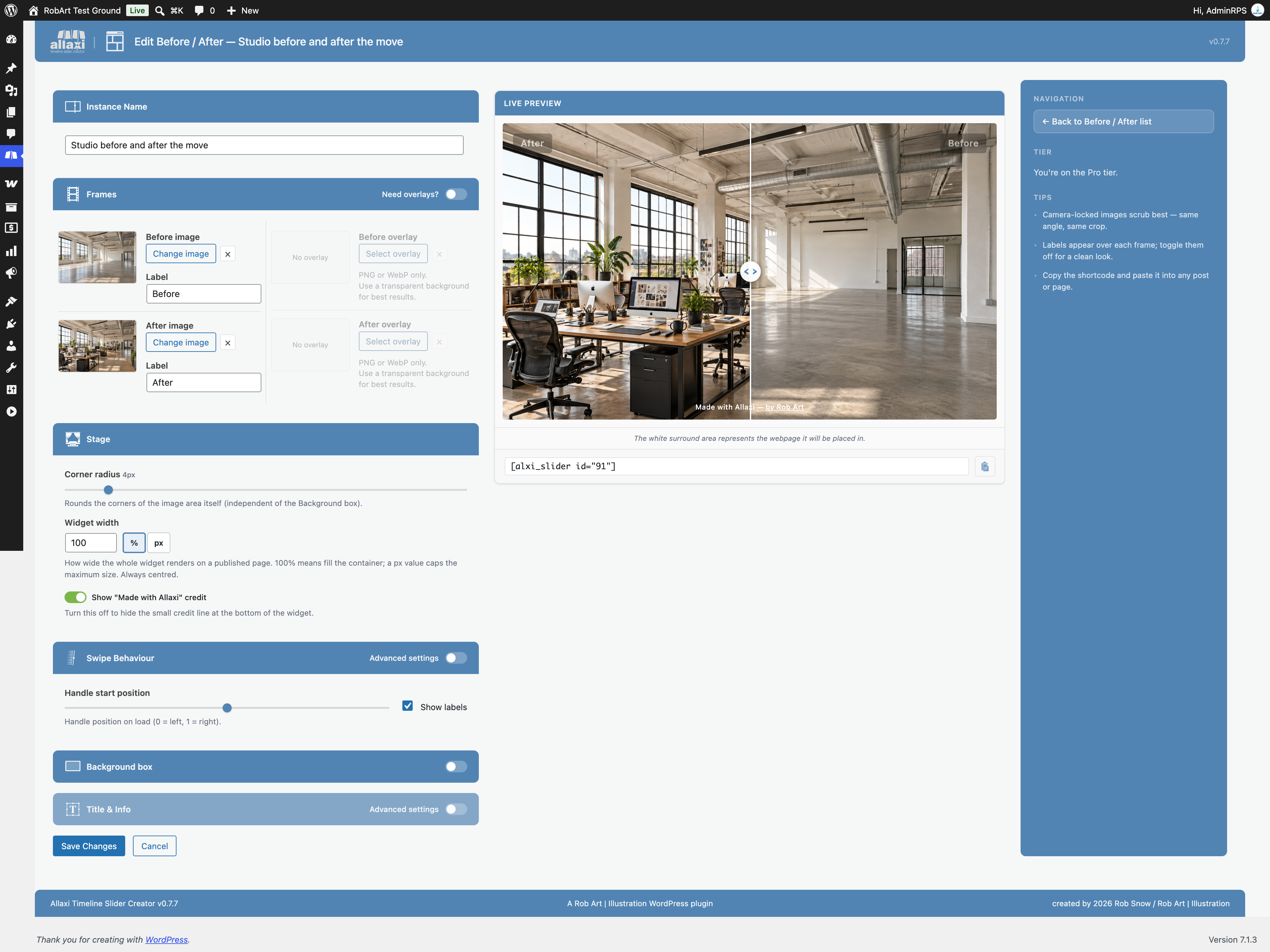
Task: Click the After label input field
Action: [x=204, y=383]
